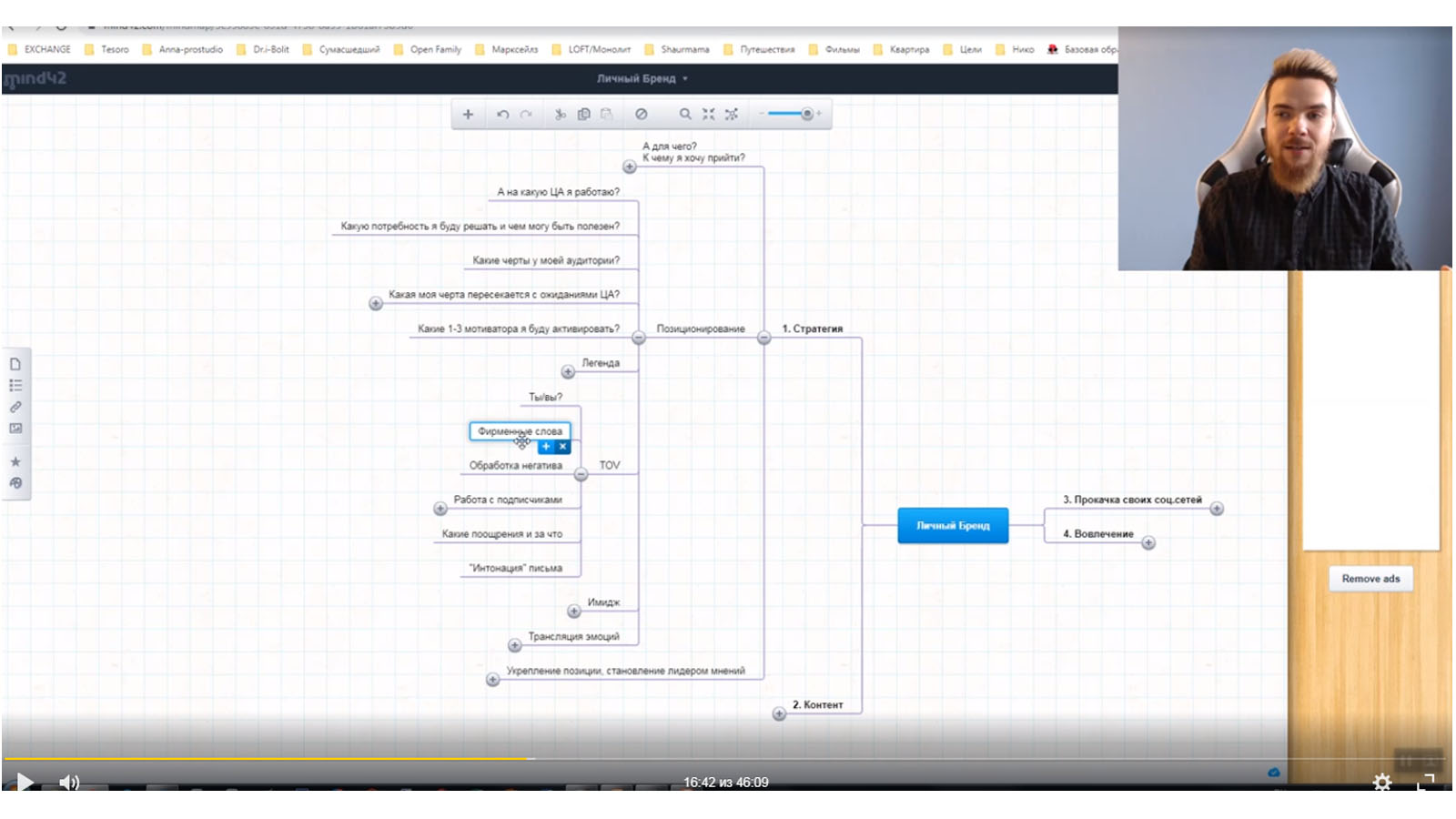1456x819 pixels.
Task: Collapse all nodes with inward arrows icon
Action: [x=708, y=115]
